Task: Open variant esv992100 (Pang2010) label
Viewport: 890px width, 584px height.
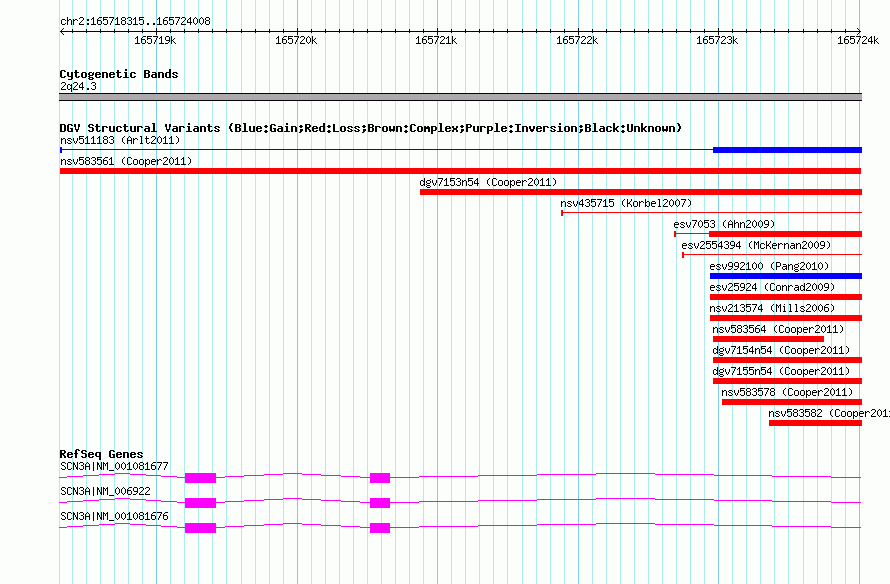Action: 769,266
